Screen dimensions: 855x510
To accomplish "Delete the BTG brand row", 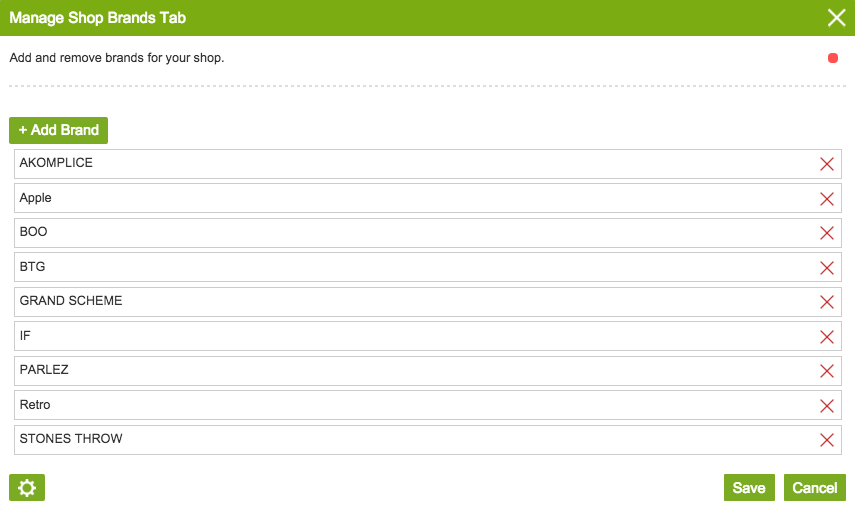I will (827, 268).
